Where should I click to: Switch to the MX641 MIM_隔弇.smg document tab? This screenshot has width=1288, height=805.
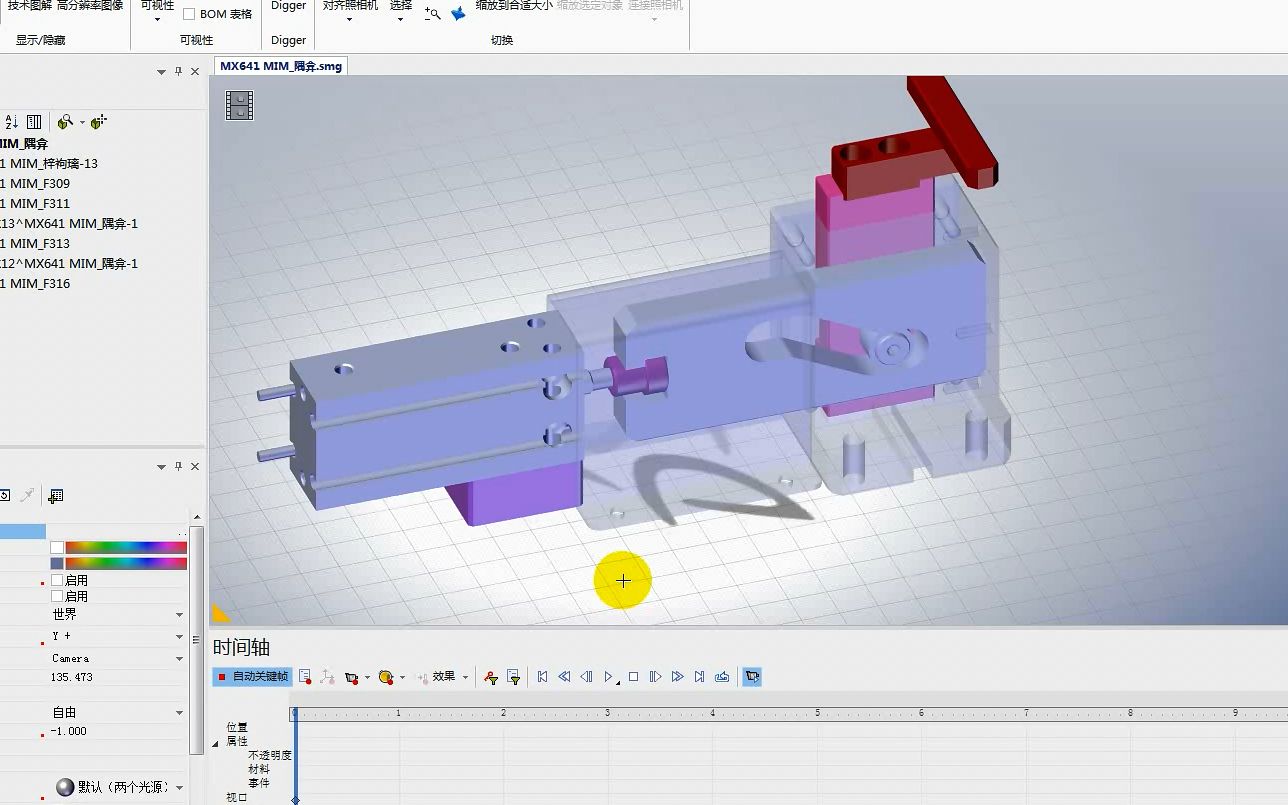pyautogui.click(x=280, y=65)
